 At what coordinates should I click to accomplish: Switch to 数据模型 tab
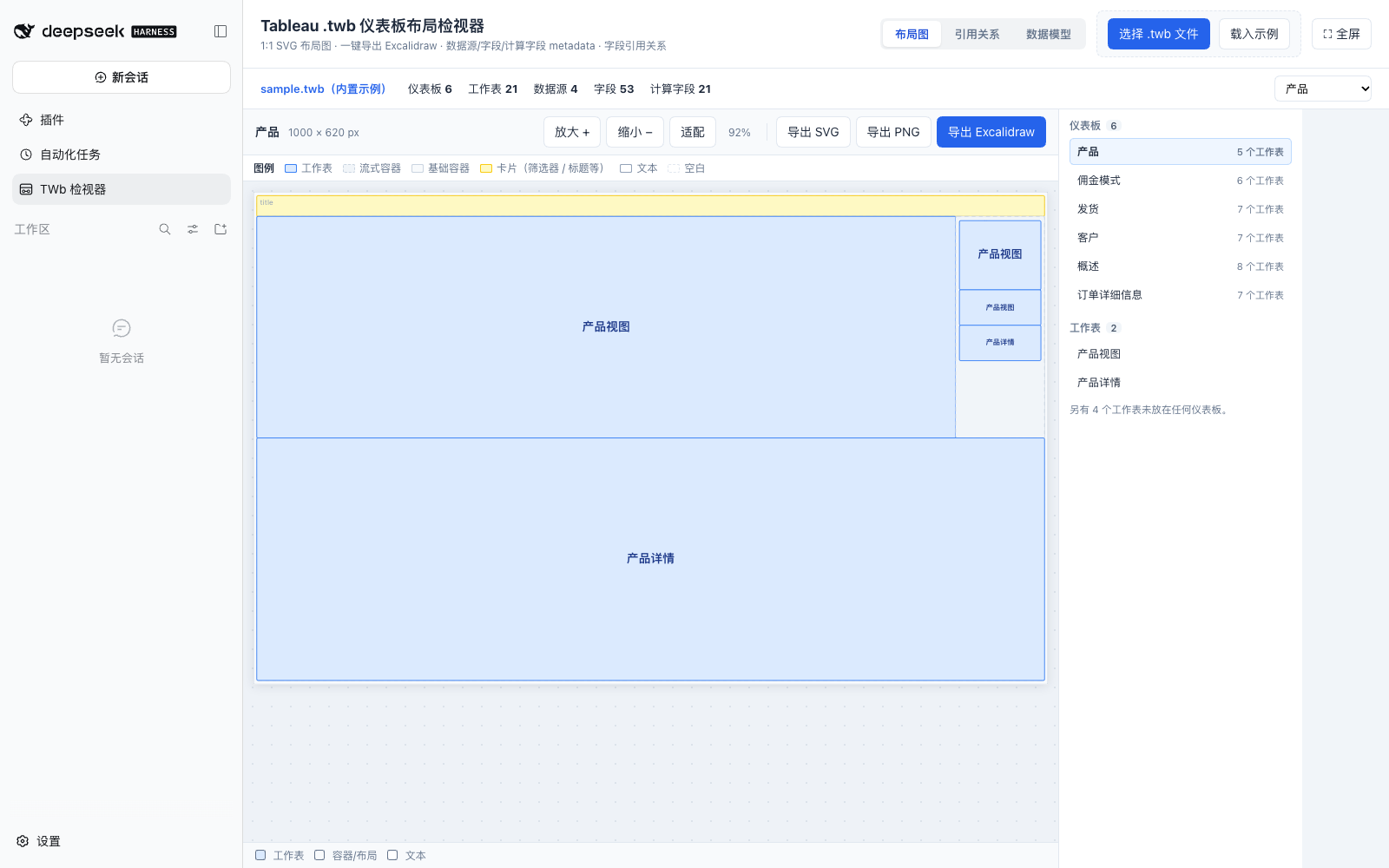[1048, 34]
